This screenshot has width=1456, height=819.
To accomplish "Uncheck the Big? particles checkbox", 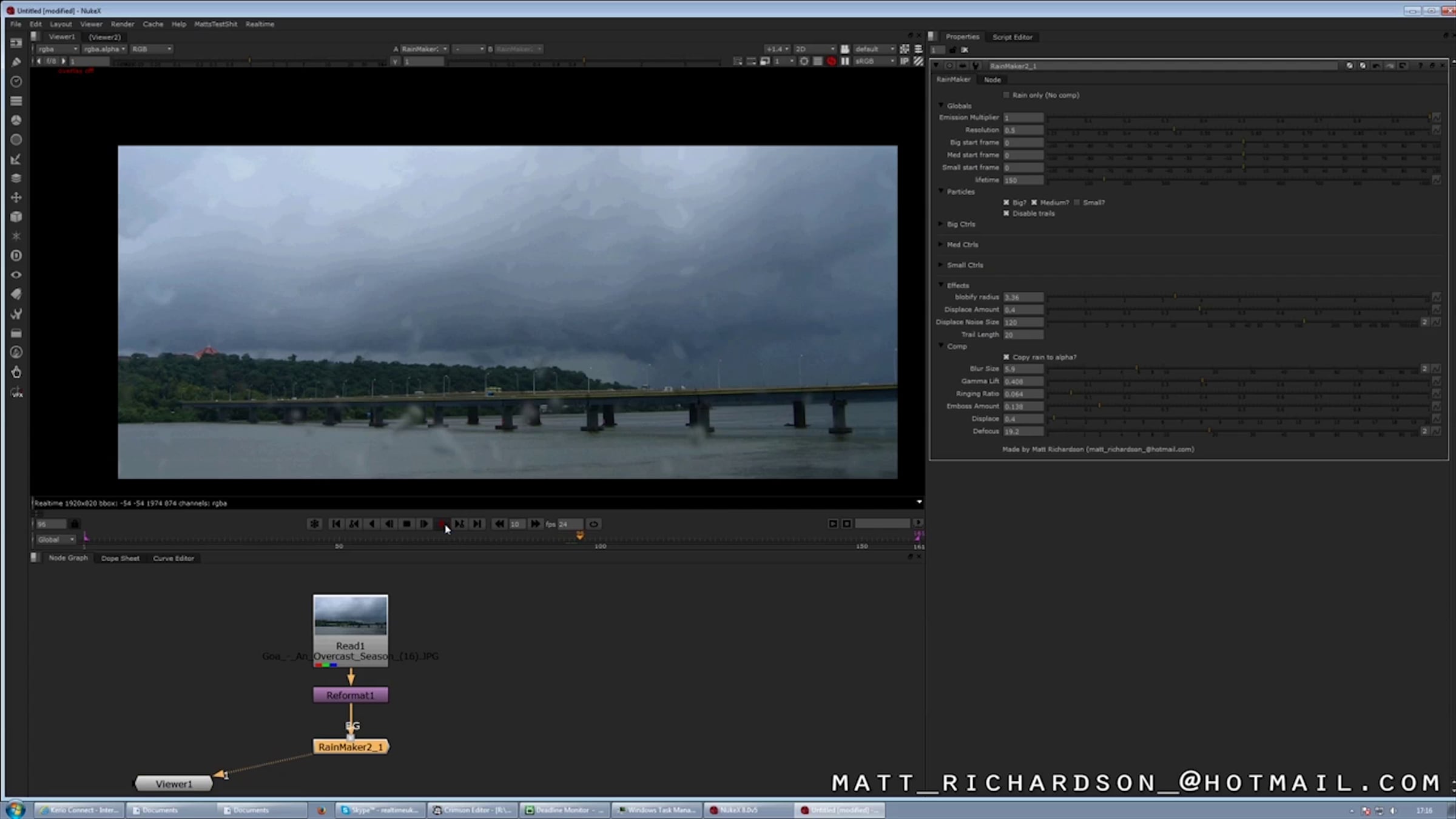I will [x=1006, y=203].
